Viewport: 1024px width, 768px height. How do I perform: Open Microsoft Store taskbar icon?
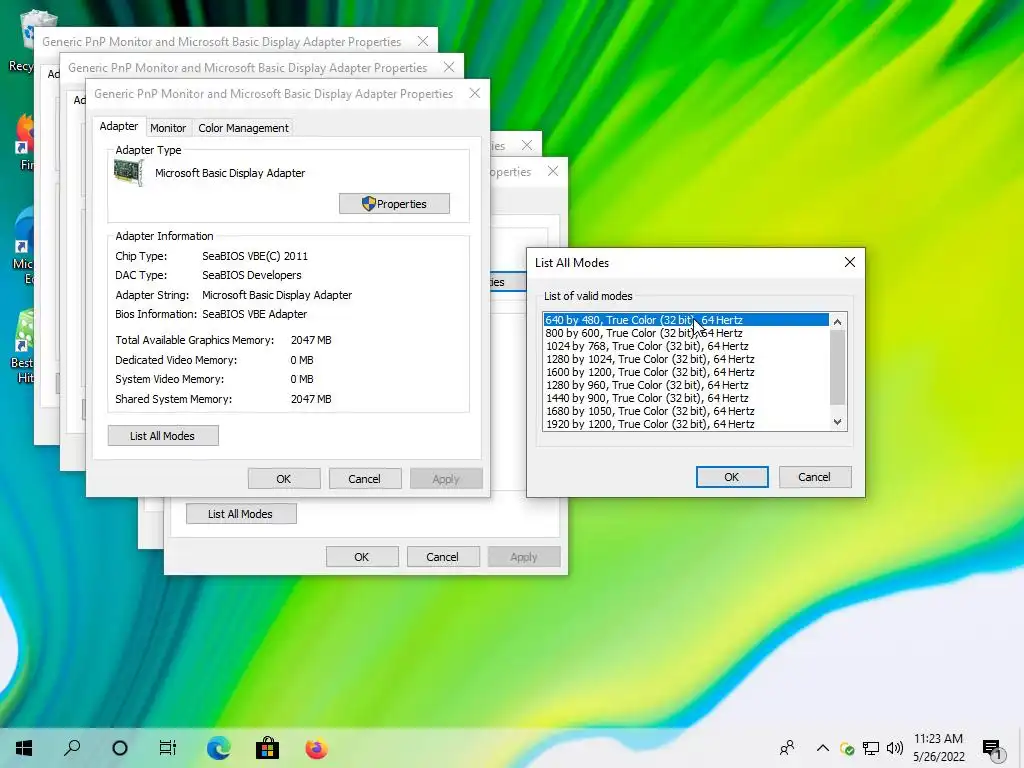267,748
